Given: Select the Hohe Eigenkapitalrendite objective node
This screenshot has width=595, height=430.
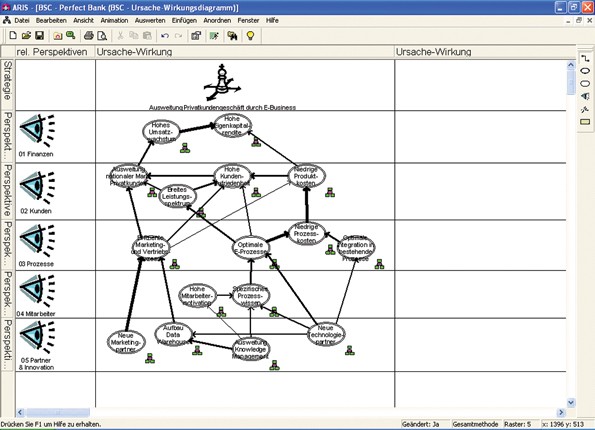Looking at the screenshot, I should click(x=232, y=126).
